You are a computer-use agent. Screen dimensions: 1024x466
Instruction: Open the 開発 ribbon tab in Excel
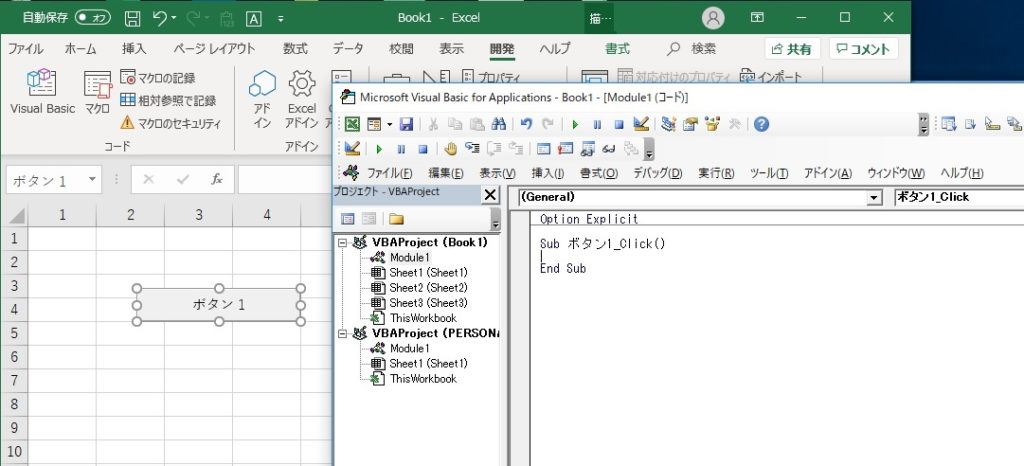(x=502, y=49)
